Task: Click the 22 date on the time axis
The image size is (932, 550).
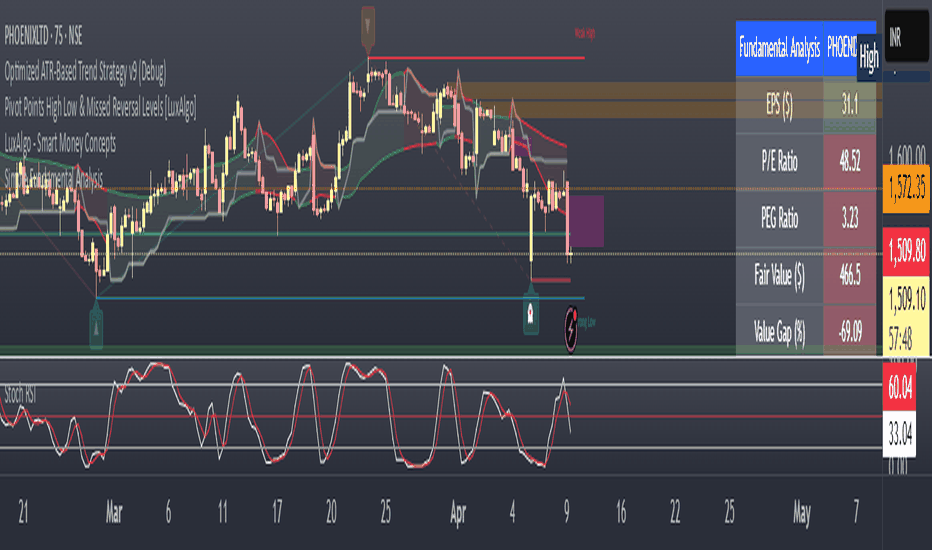Action: pos(675,512)
